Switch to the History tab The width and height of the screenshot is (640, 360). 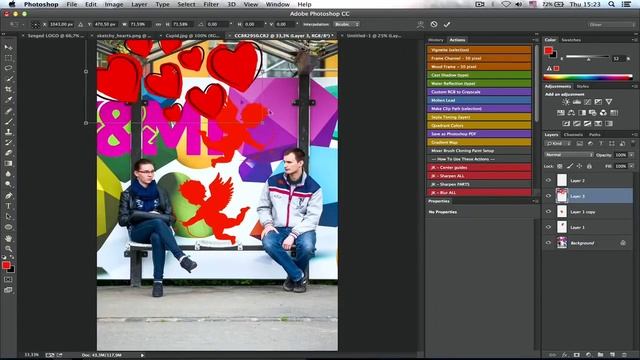436,40
